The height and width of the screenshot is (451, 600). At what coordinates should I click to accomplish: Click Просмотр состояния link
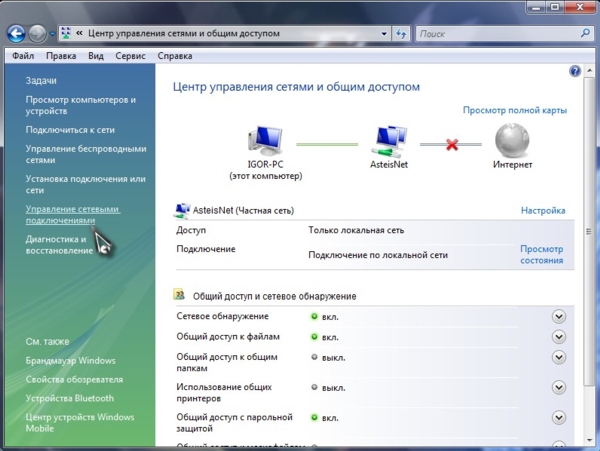coord(541,255)
